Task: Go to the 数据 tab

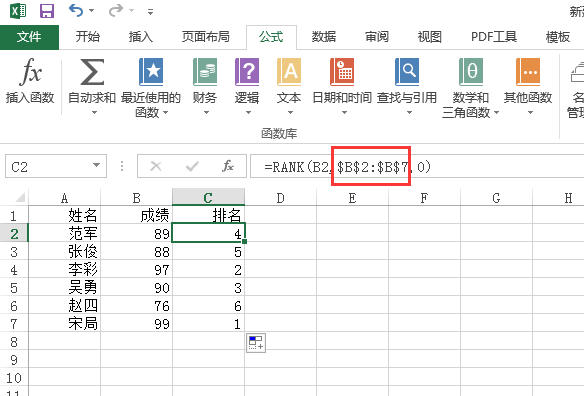Action: tap(324, 37)
